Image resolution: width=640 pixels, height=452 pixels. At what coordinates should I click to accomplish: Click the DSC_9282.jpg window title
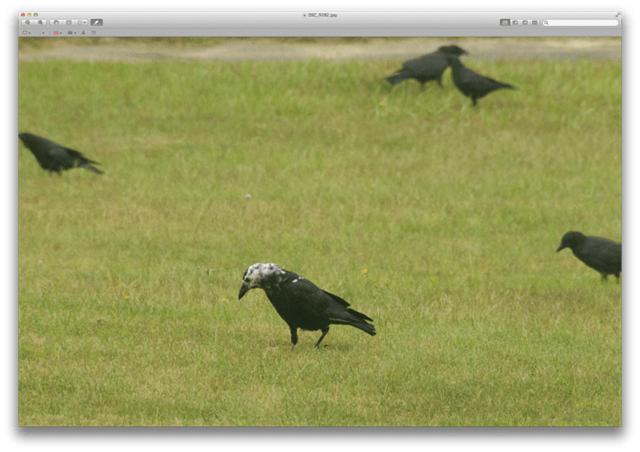322,15
